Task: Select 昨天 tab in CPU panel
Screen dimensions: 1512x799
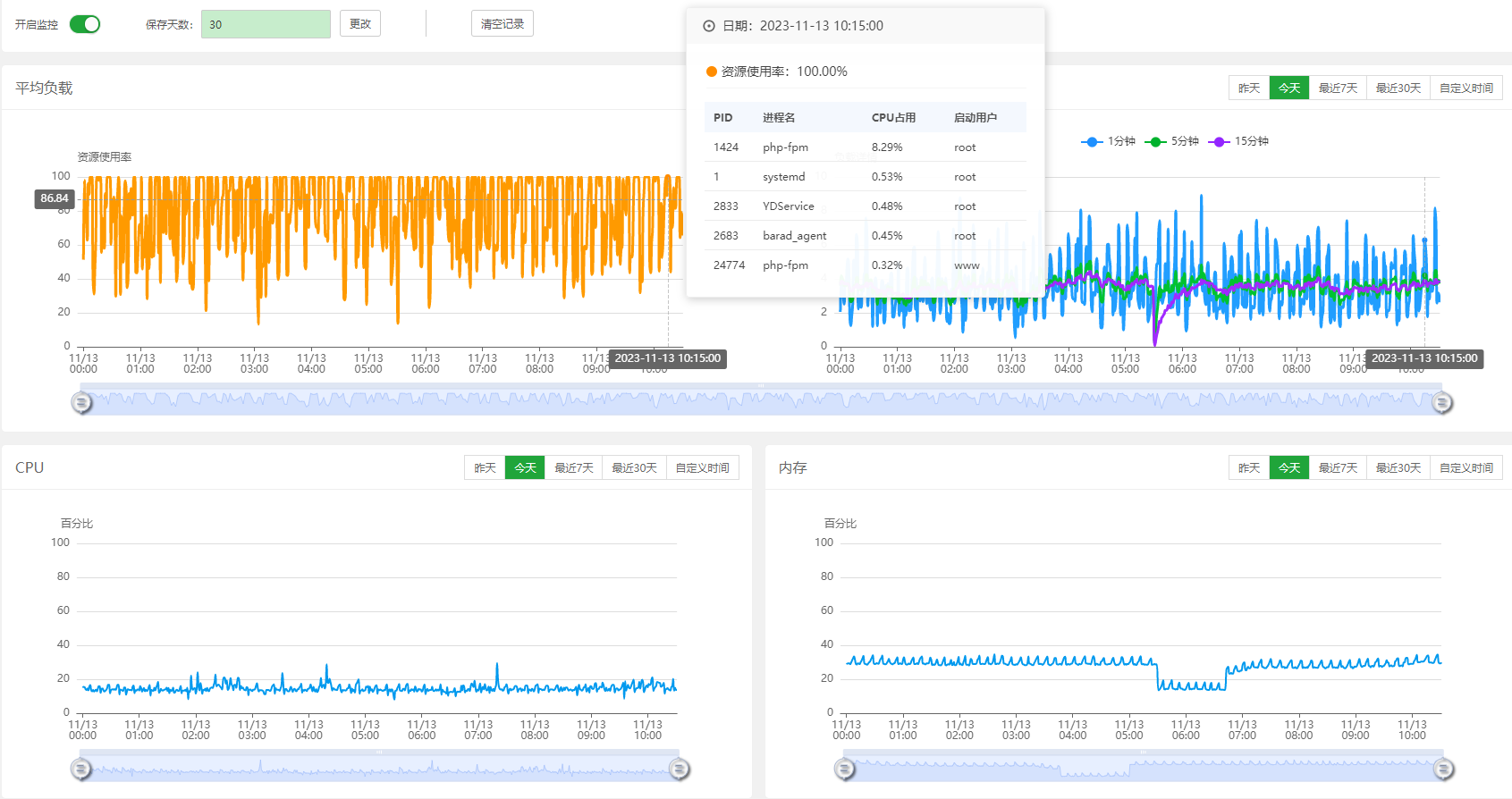Action: [485, 467]
